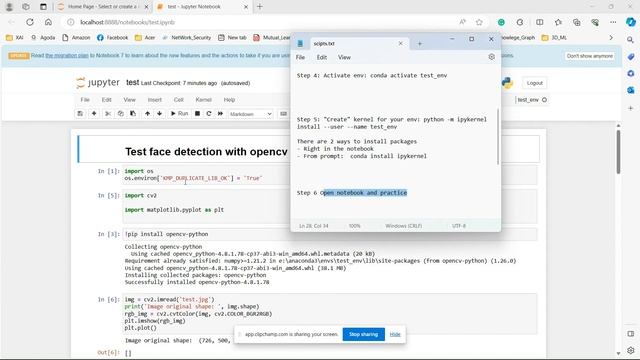Copy selected cells in Jupyter toolbar
Image resolution: width=640 pixels, height=360 pixels.
[x=120, y=113]
